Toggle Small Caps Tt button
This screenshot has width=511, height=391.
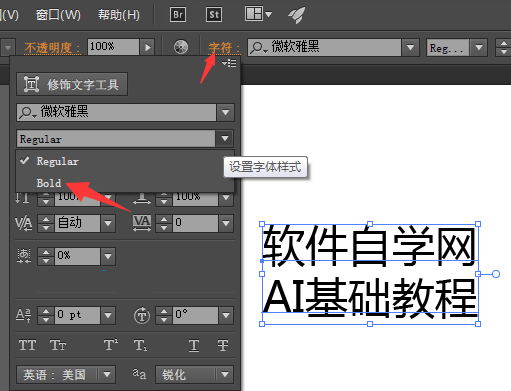(x=58, y=345)
